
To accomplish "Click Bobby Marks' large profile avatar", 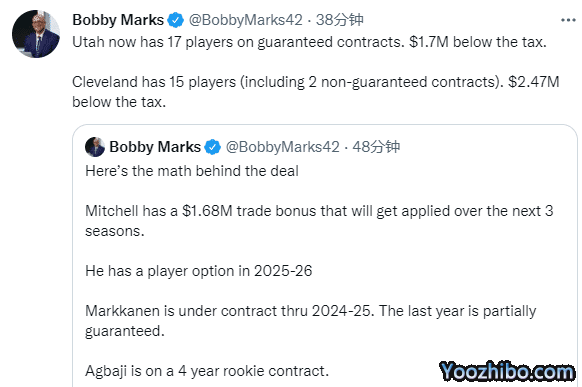I will pos(36,34).
